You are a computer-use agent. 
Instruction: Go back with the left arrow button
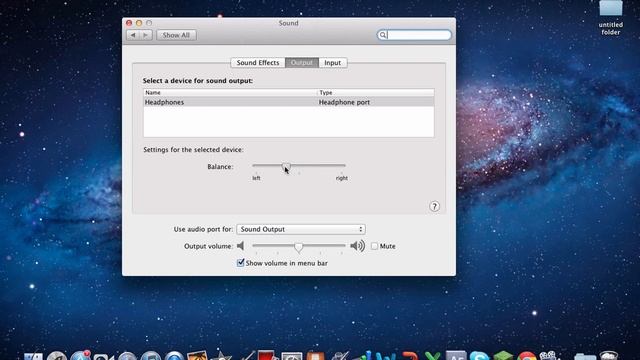(133, 35)
